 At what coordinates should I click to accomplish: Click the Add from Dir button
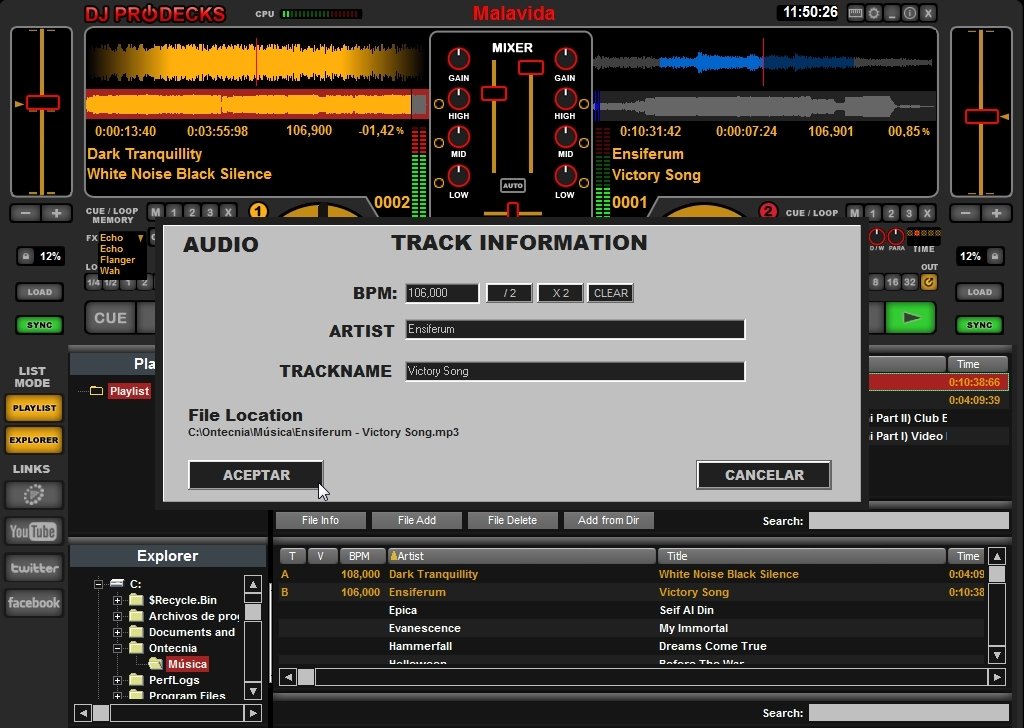click(609, 520)
